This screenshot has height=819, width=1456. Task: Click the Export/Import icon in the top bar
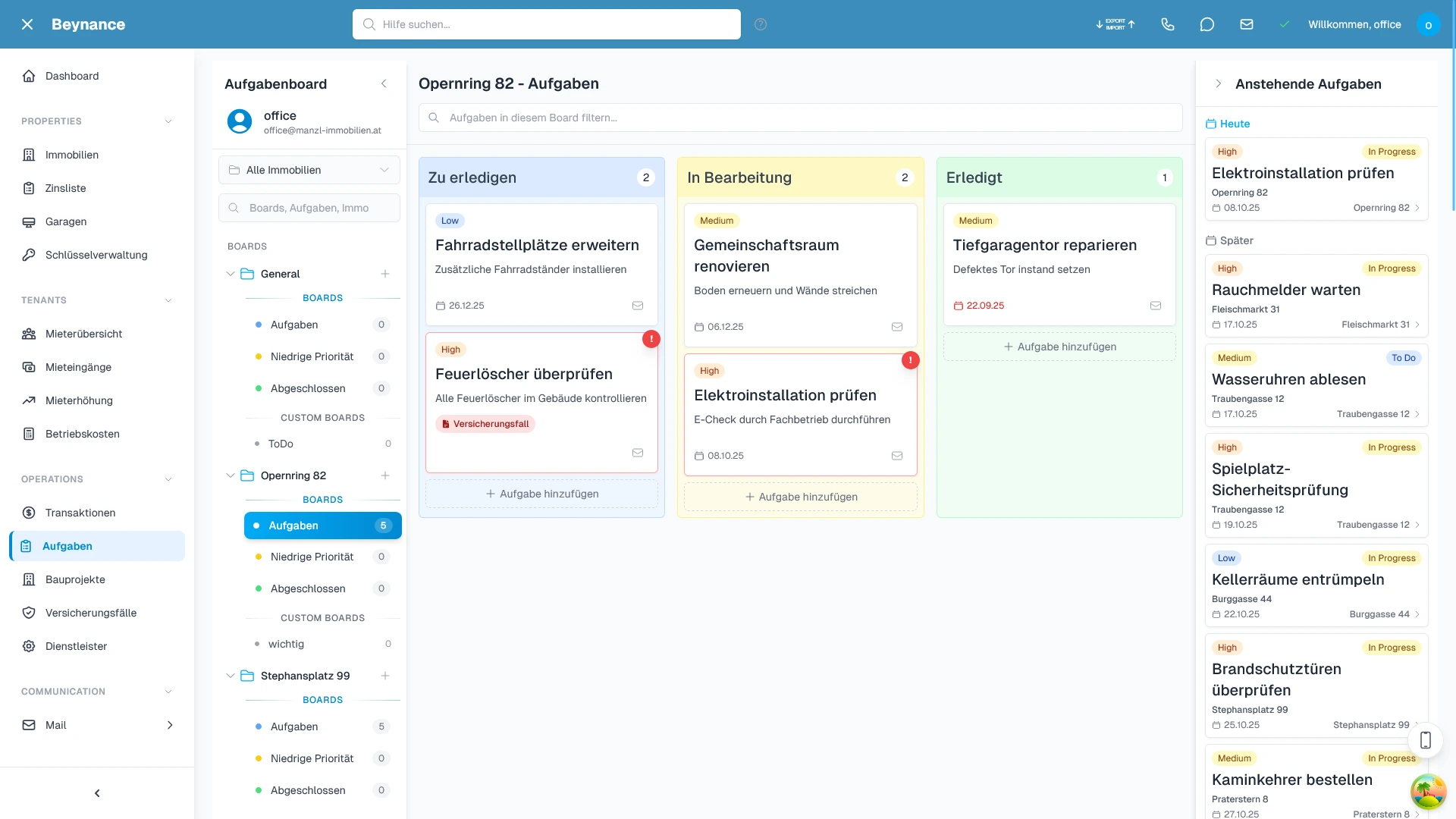pos(1114,24)
